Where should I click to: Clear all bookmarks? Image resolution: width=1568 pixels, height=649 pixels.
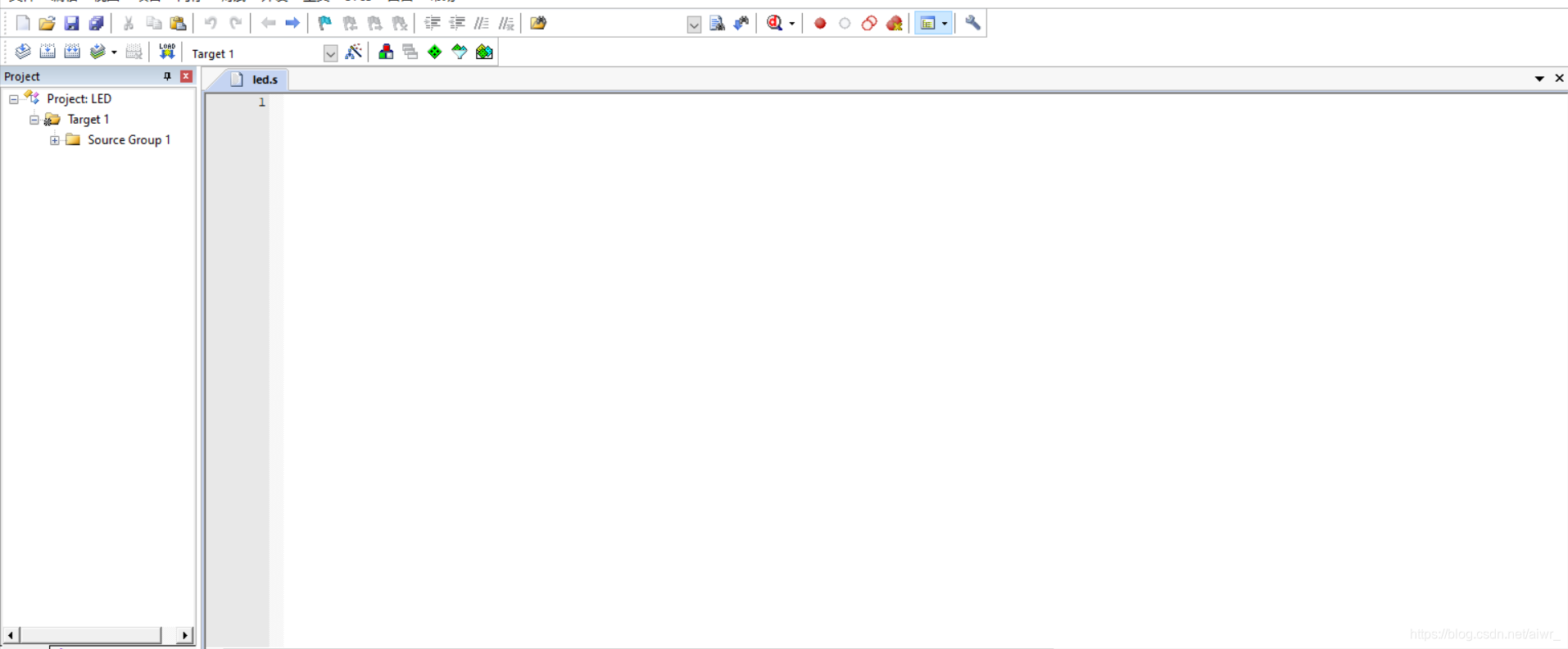tap(399, 23)
